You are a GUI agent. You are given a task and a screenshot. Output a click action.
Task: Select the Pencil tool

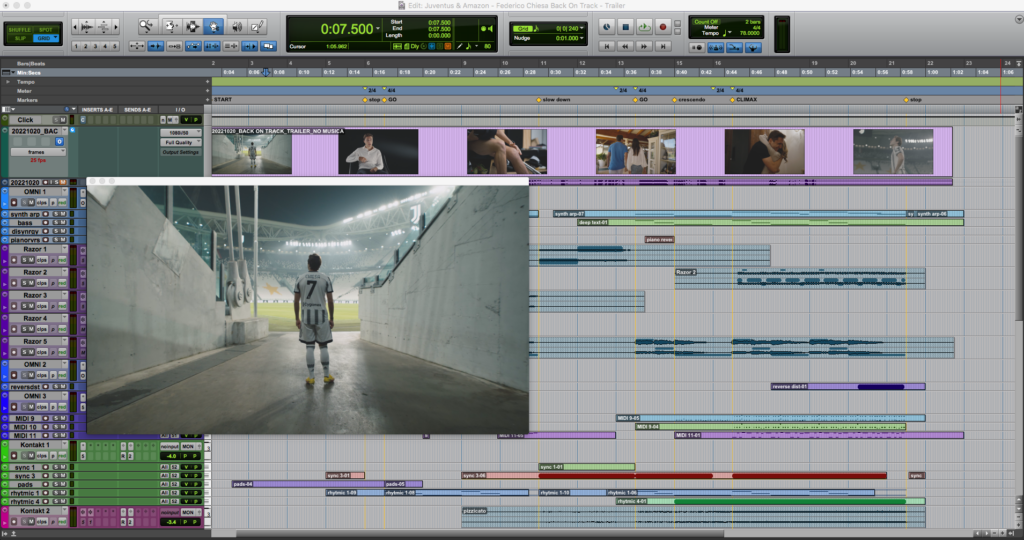[257, 26]
